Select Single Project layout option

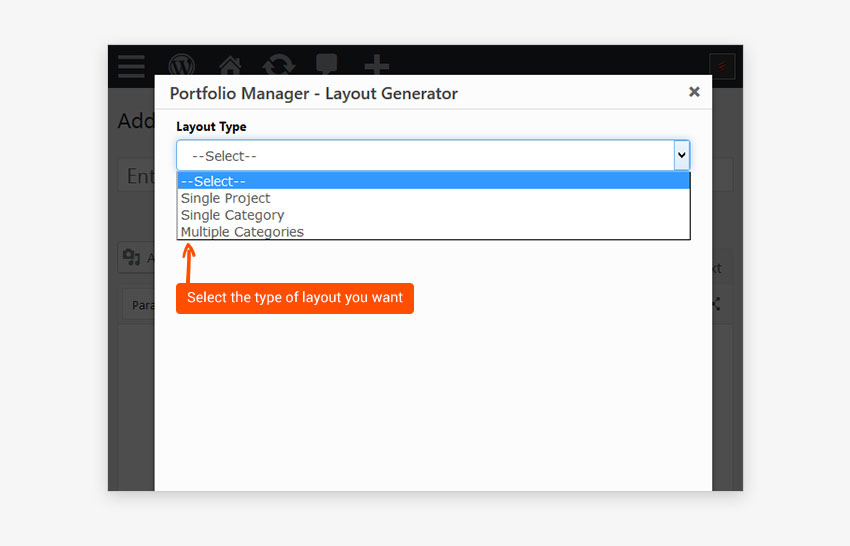pyautogui.click(x=226, y=198)
